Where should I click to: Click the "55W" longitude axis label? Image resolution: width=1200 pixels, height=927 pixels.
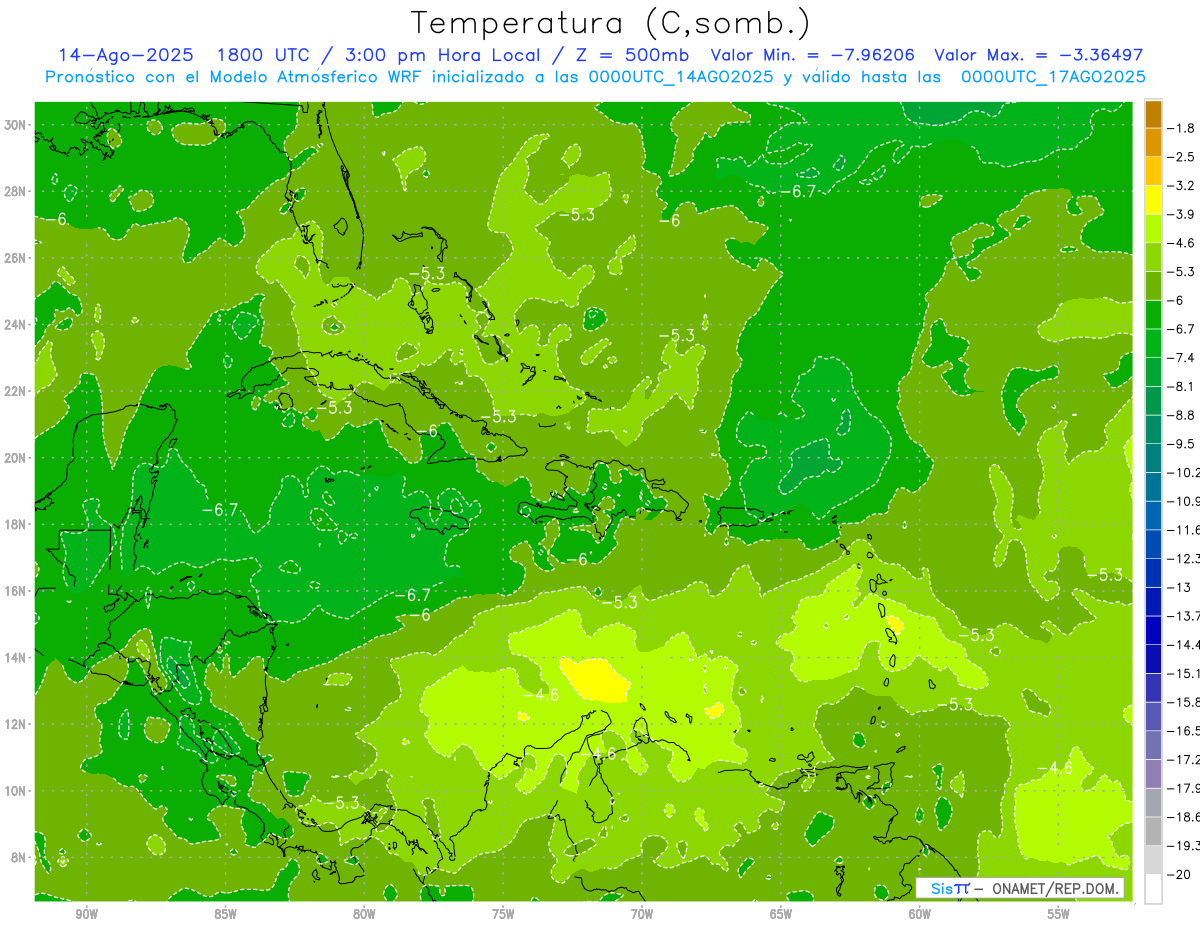[1059, 914]
